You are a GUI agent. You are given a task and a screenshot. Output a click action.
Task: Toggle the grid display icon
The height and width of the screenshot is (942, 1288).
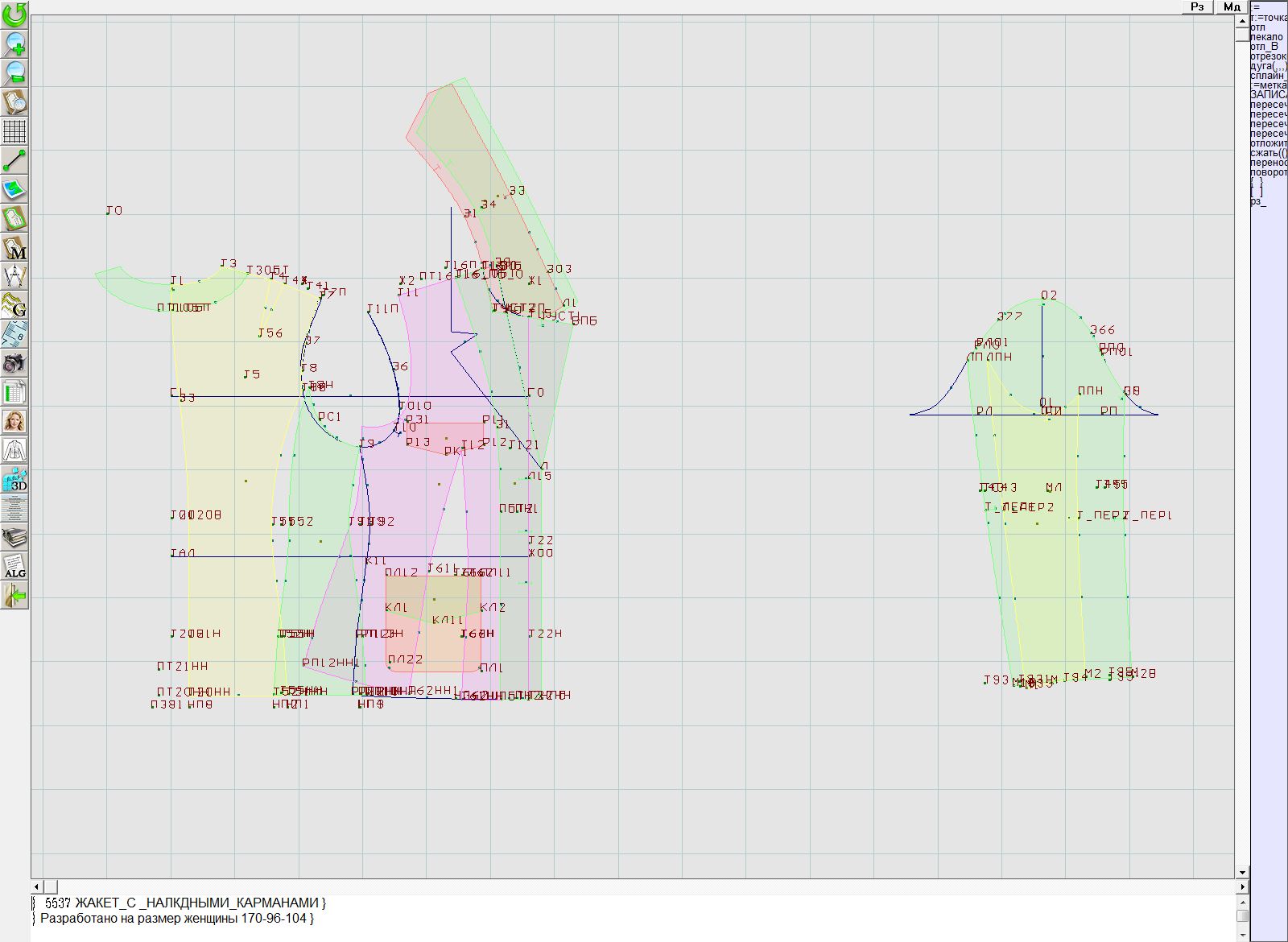pyautogui.click(x=14, y=130)
